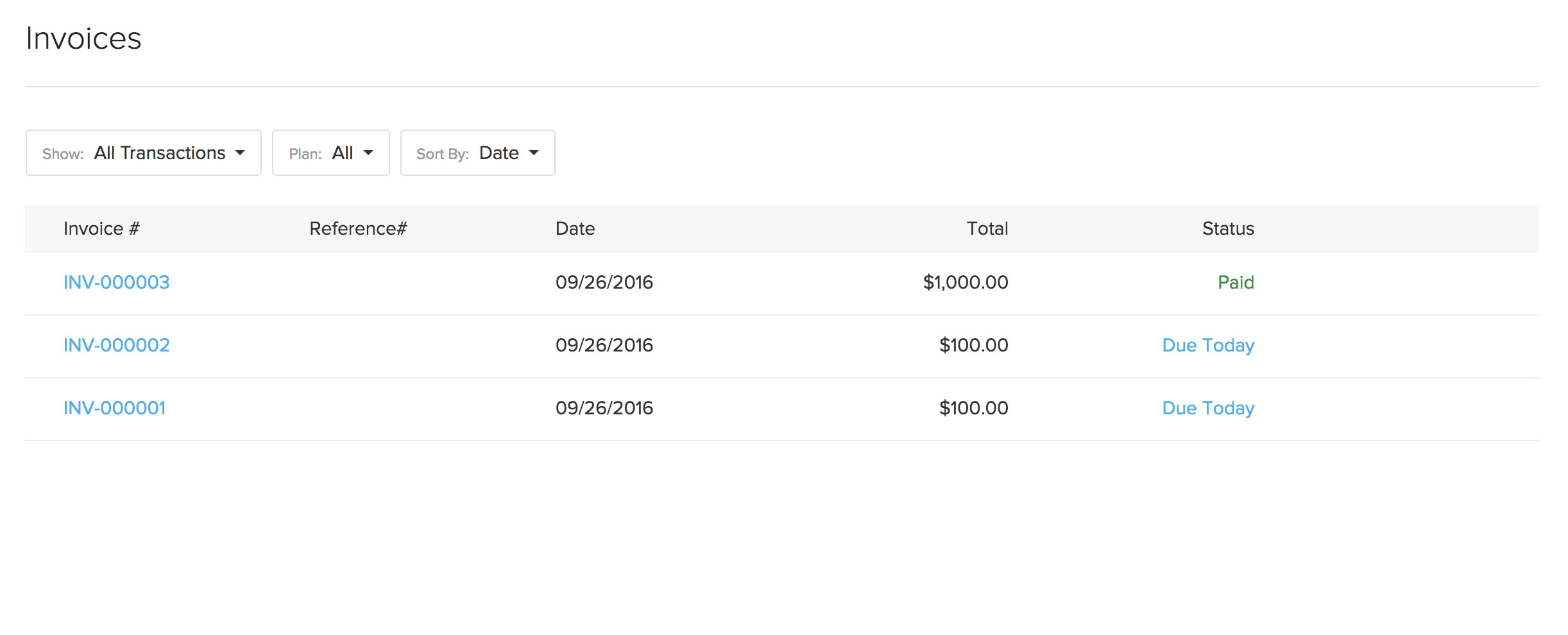Open the Sort By dropdown
Screen dimensions: 1568x635
click(477, 153)
